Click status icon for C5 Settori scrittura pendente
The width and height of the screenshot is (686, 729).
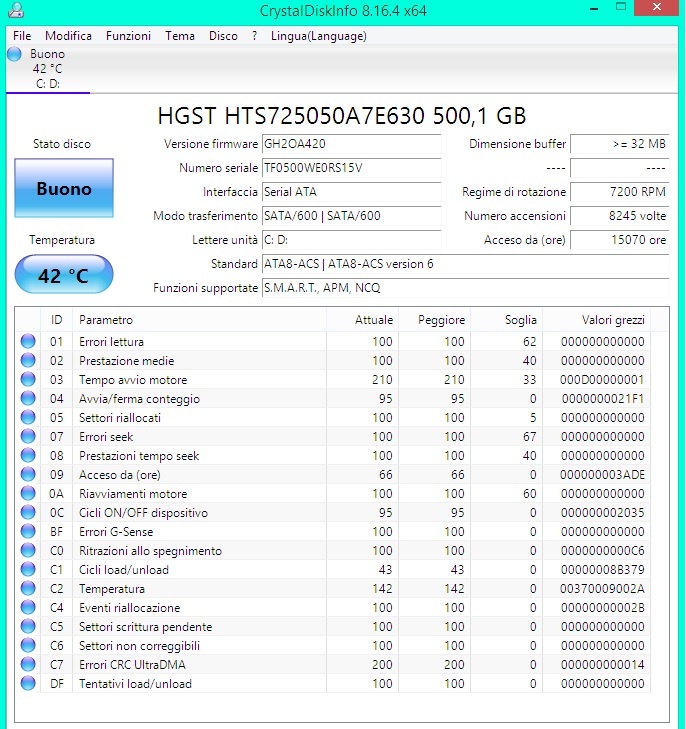click(x=28, y=627)
